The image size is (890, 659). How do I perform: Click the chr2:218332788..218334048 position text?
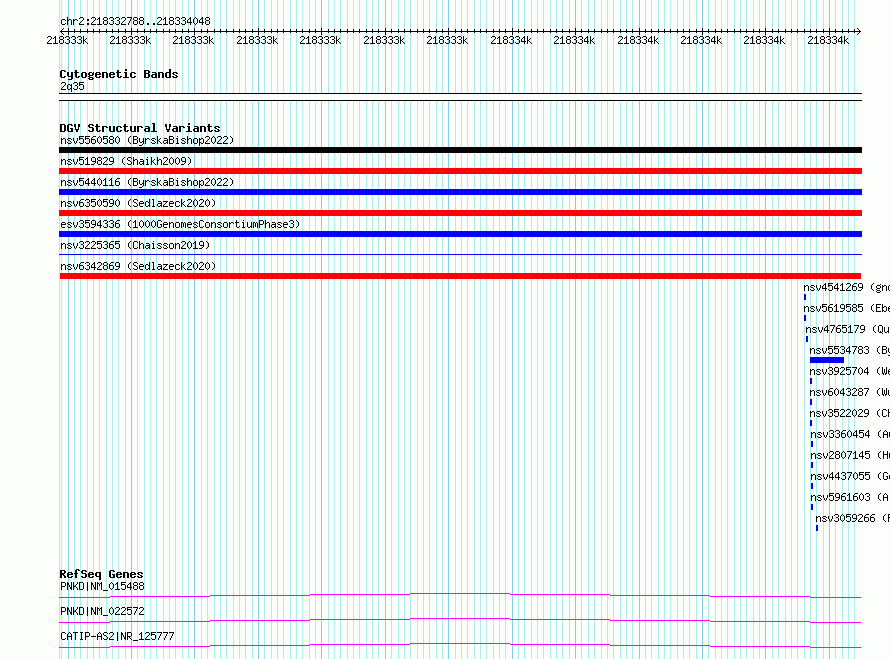tap(135, 22)
